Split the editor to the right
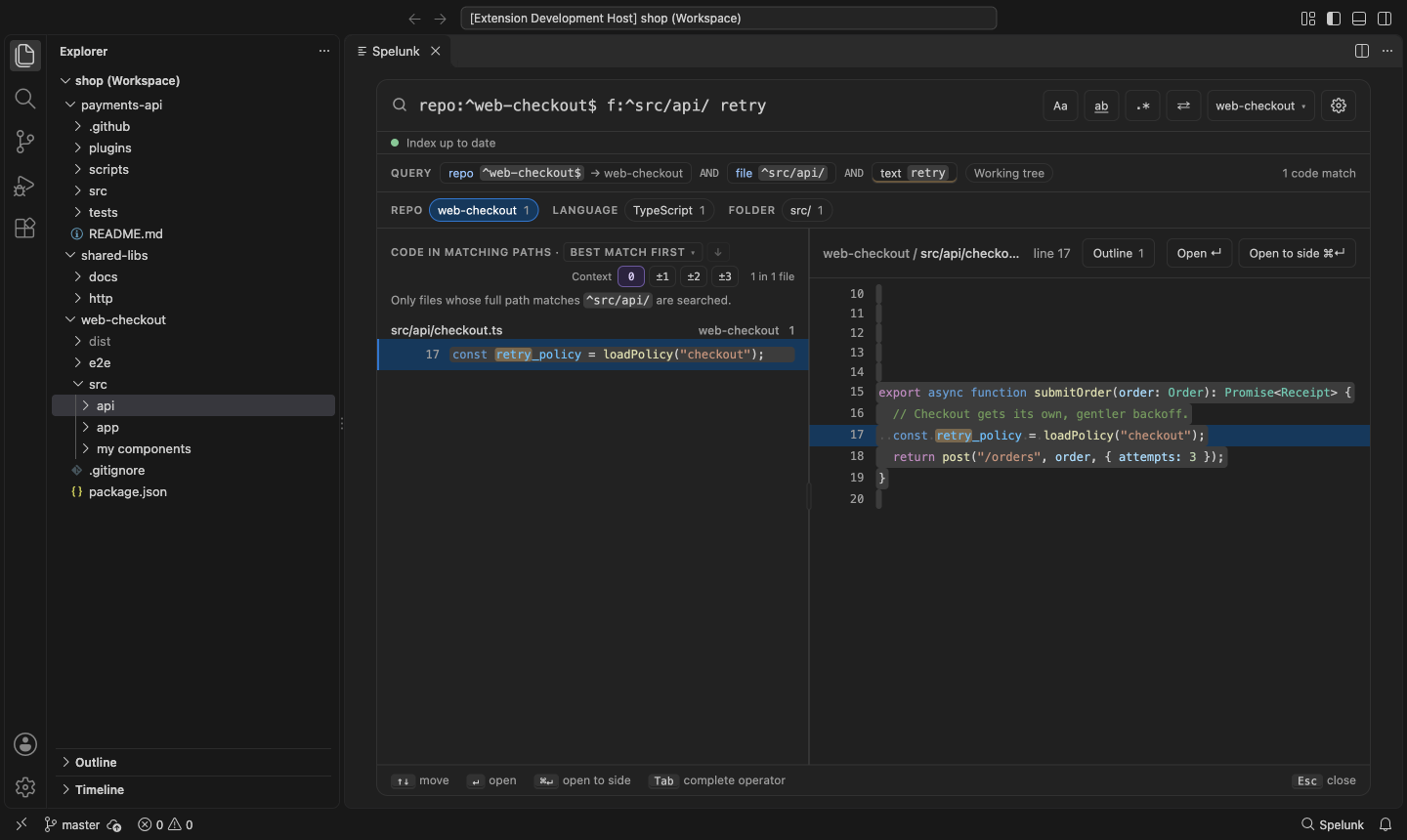 click(x=1362, y=51)
